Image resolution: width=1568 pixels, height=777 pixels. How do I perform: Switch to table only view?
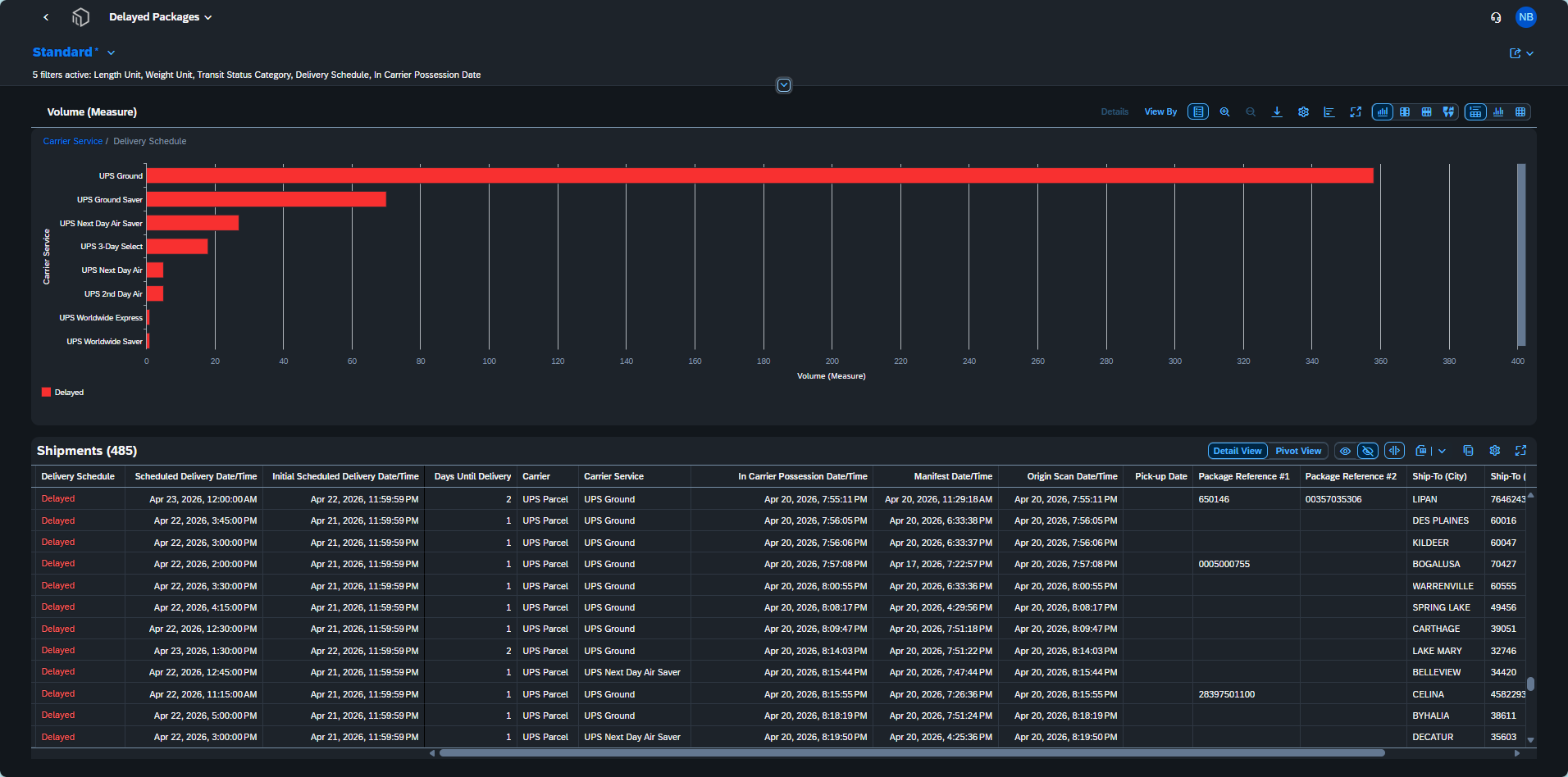(1520, 112)
